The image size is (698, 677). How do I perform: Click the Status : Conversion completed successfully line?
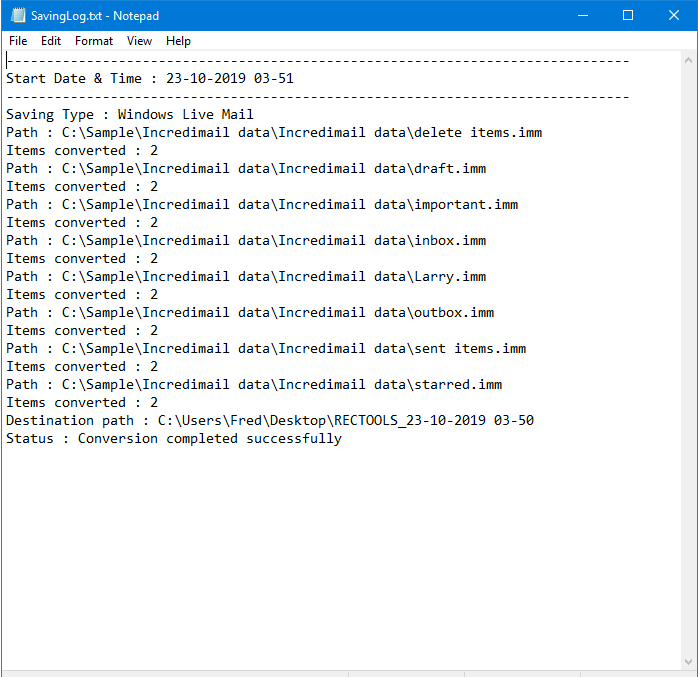[x=174, y=439]
